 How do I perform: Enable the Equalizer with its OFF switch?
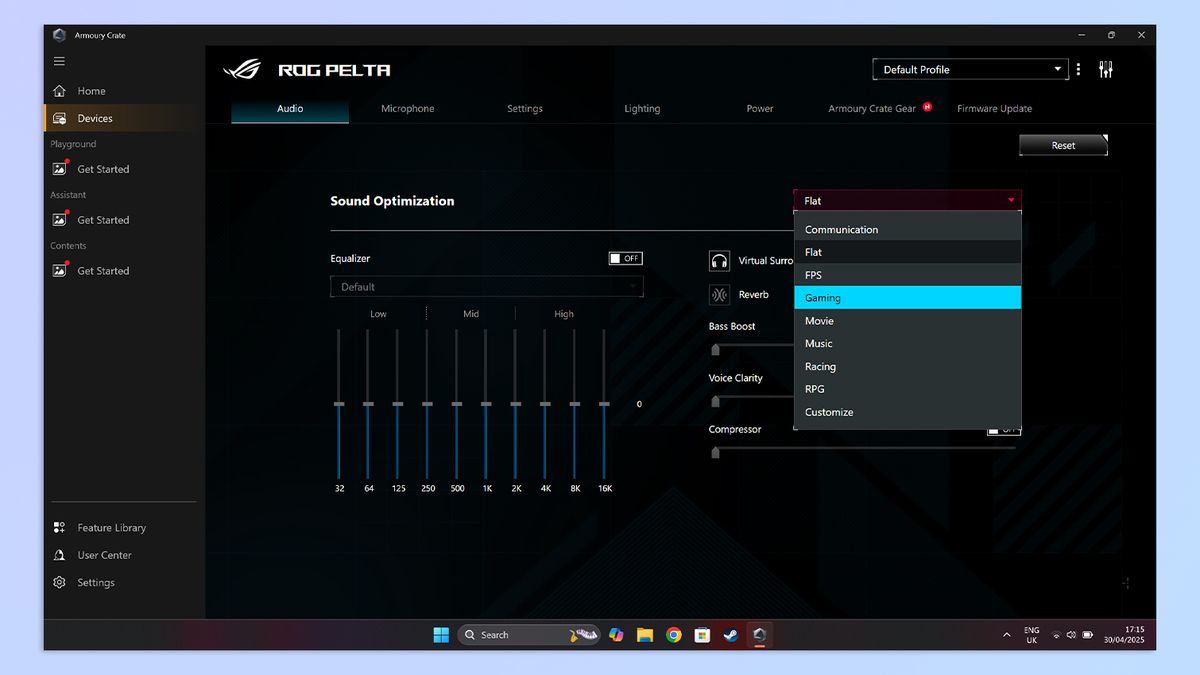[x=624, y=258]
